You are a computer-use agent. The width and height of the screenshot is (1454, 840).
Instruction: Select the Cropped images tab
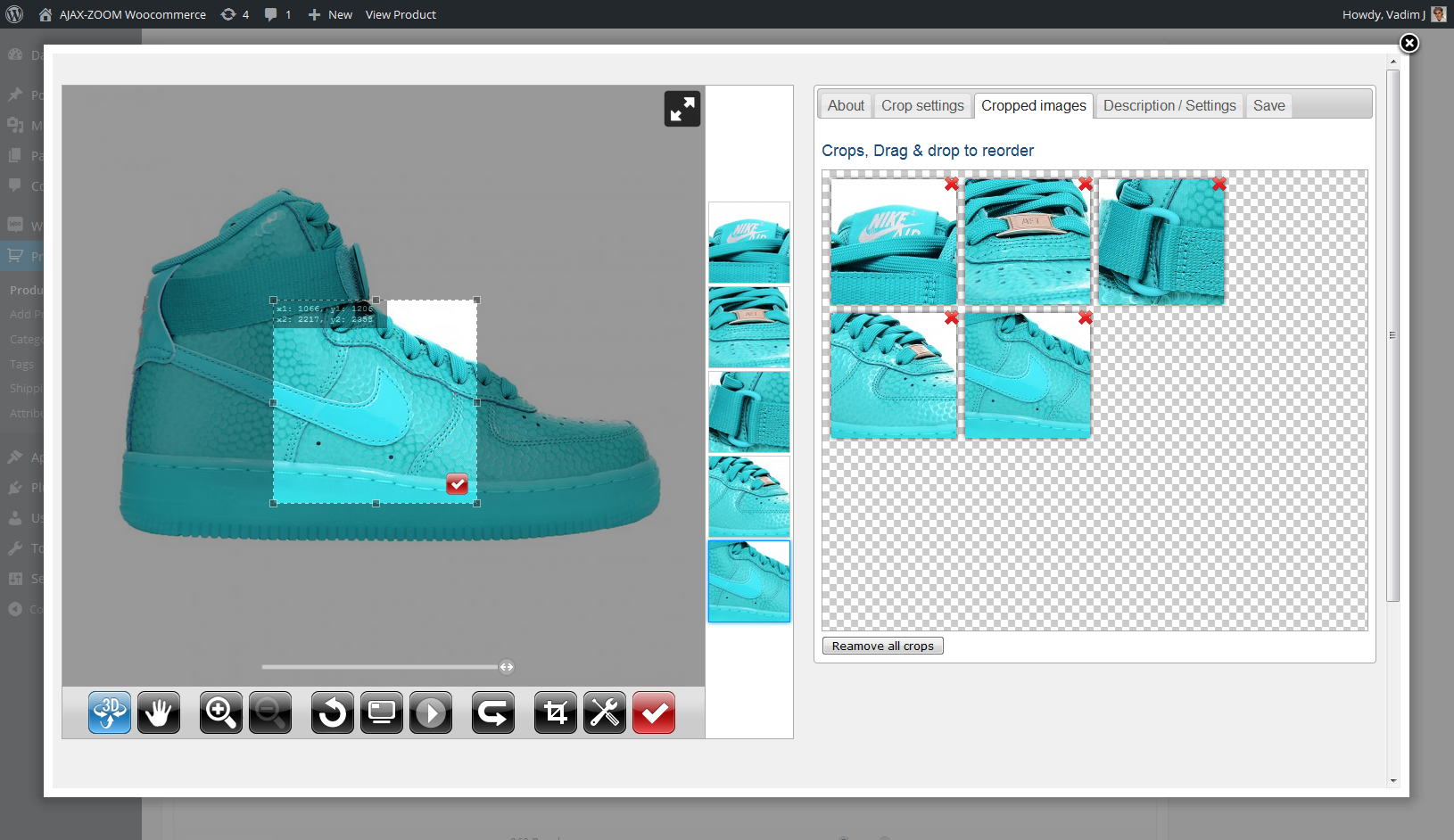[x=1034, y=105]
